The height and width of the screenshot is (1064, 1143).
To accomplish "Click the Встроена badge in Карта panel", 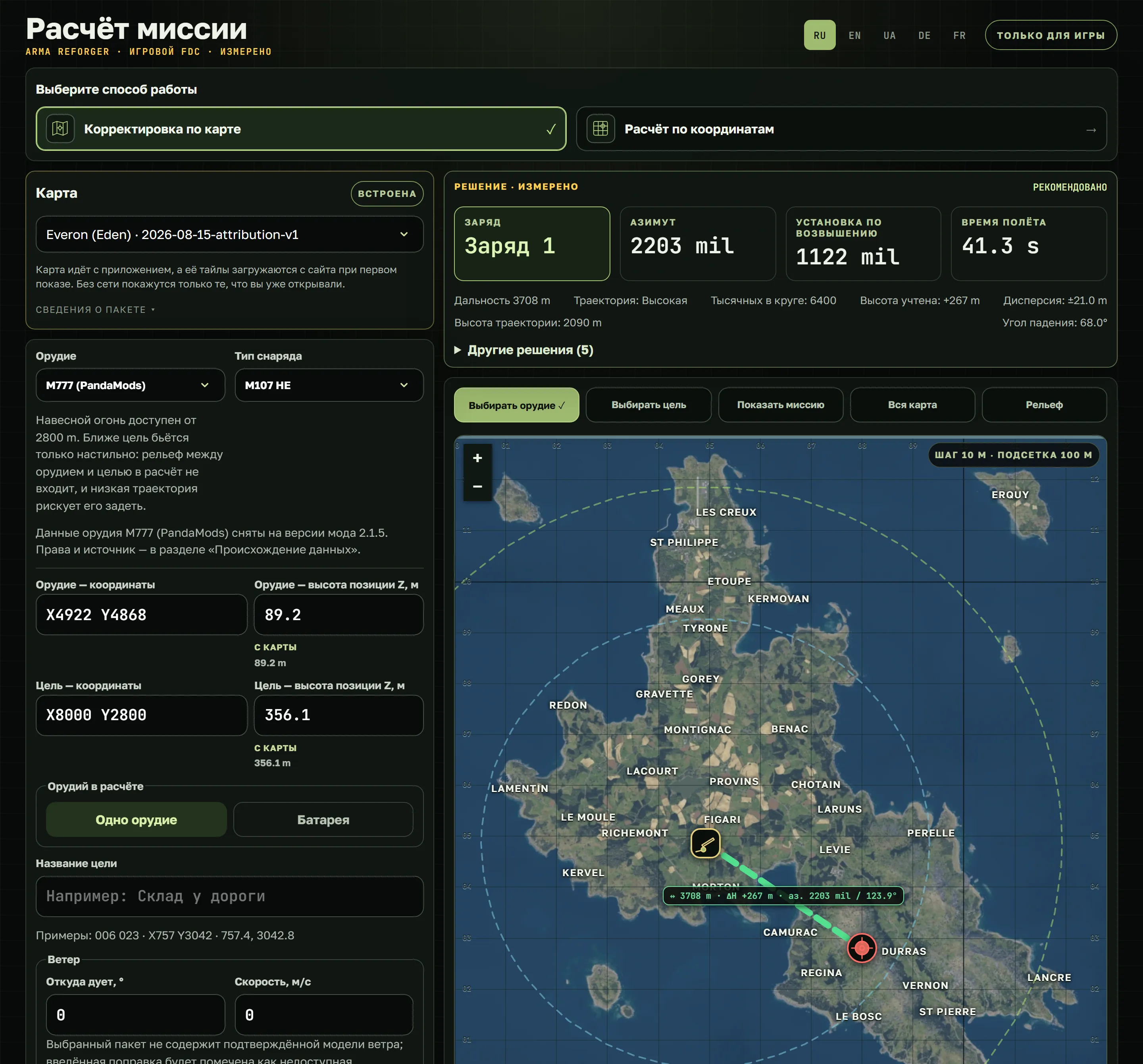I will (387, 194).
